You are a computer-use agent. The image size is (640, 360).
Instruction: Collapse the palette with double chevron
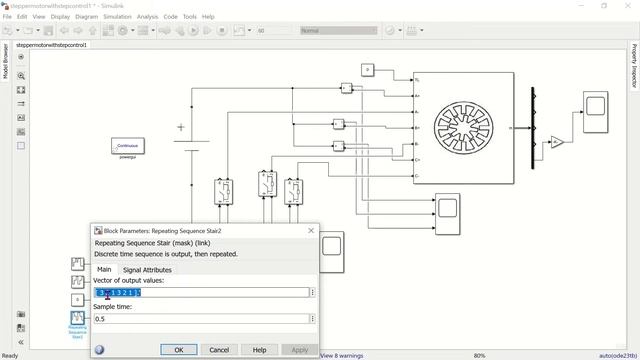(21, 342)
